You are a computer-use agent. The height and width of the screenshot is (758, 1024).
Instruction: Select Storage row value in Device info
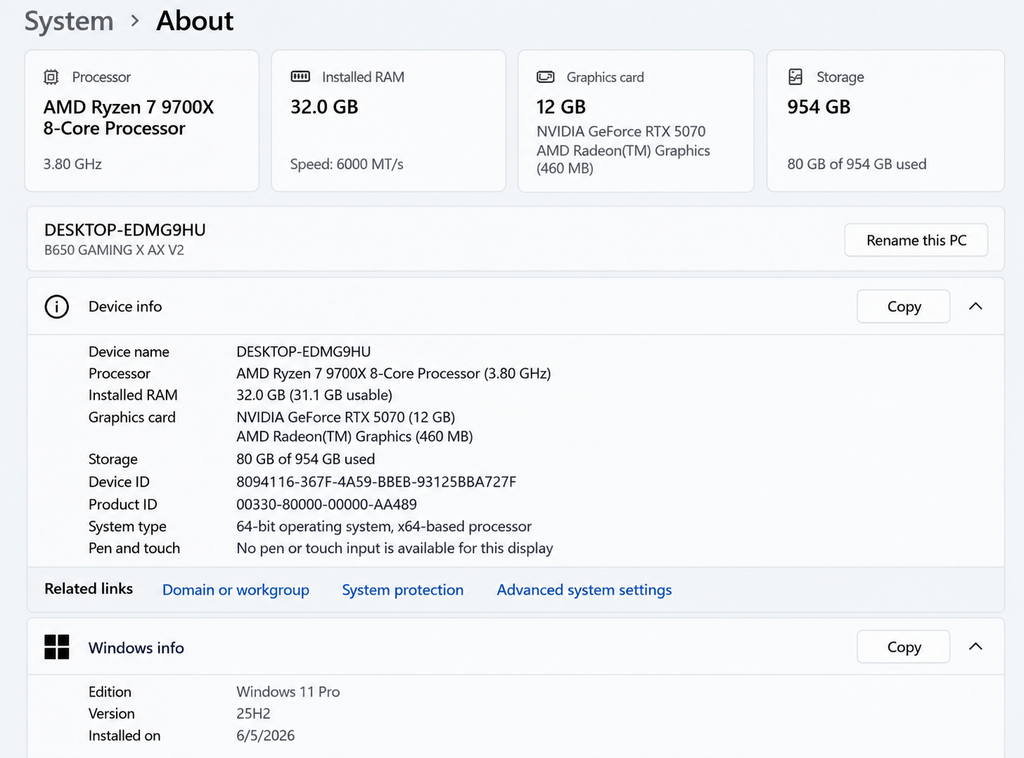306,459
